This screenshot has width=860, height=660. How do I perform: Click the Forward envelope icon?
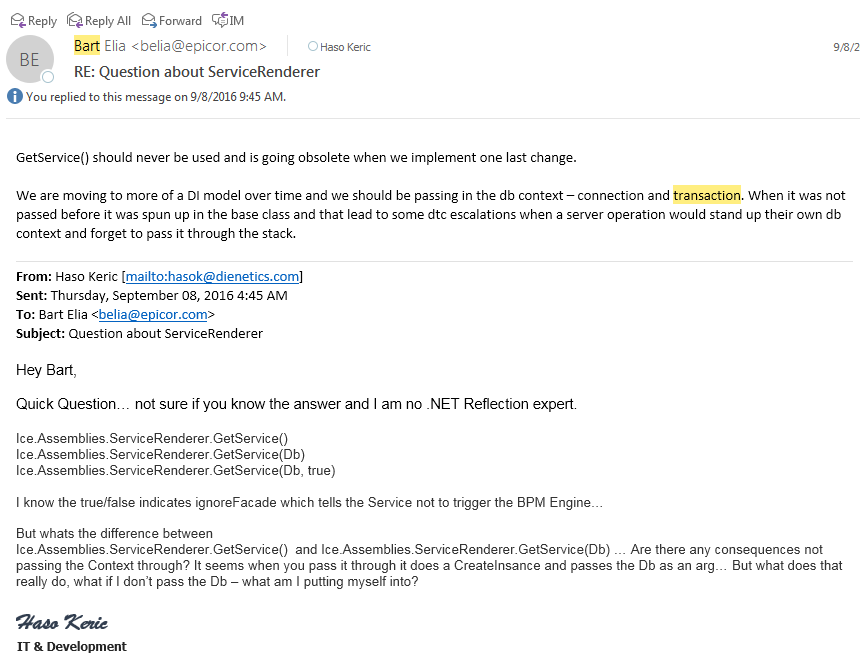click(x=149, y=20)
